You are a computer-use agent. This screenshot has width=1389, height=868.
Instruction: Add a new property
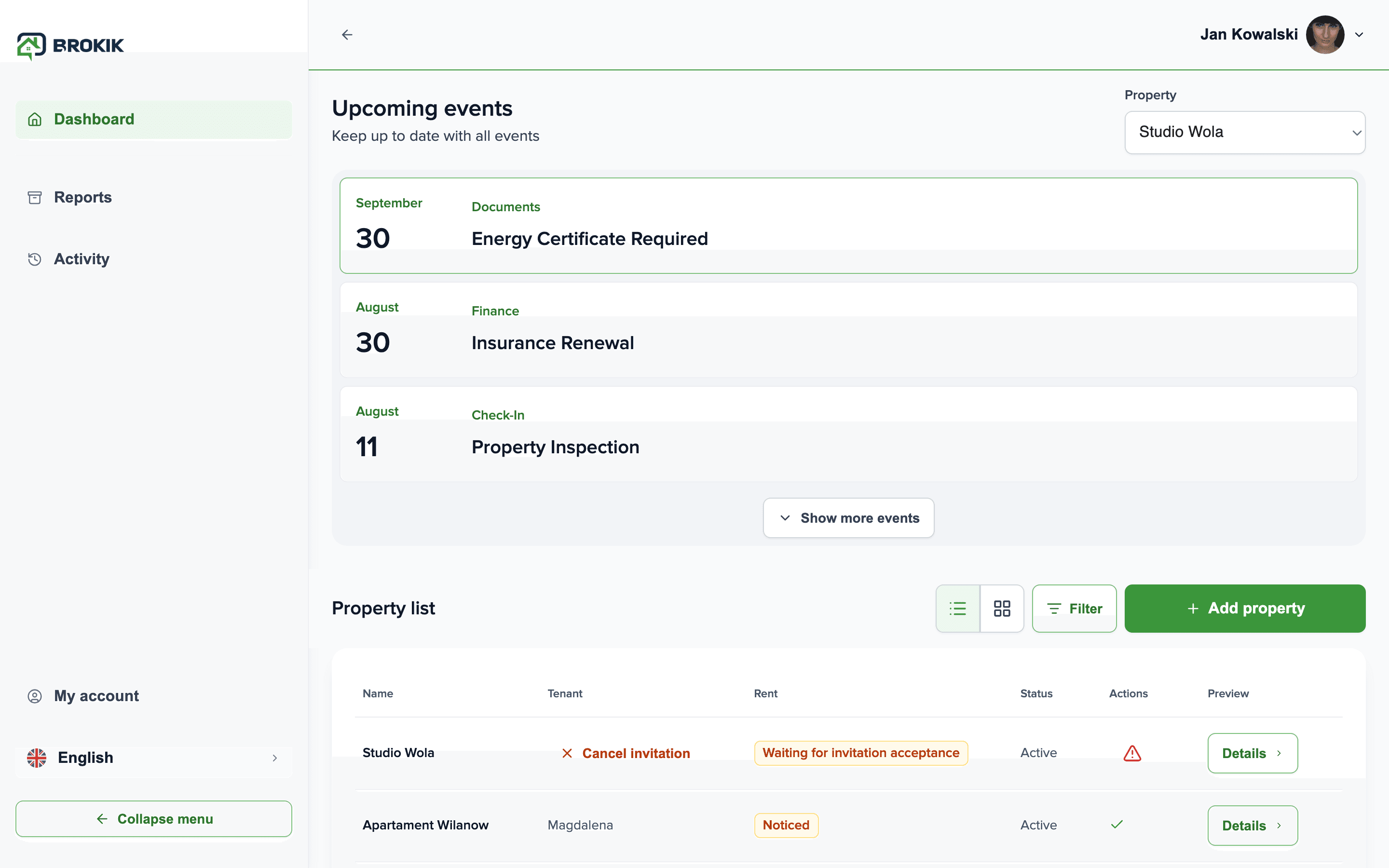1244,609
